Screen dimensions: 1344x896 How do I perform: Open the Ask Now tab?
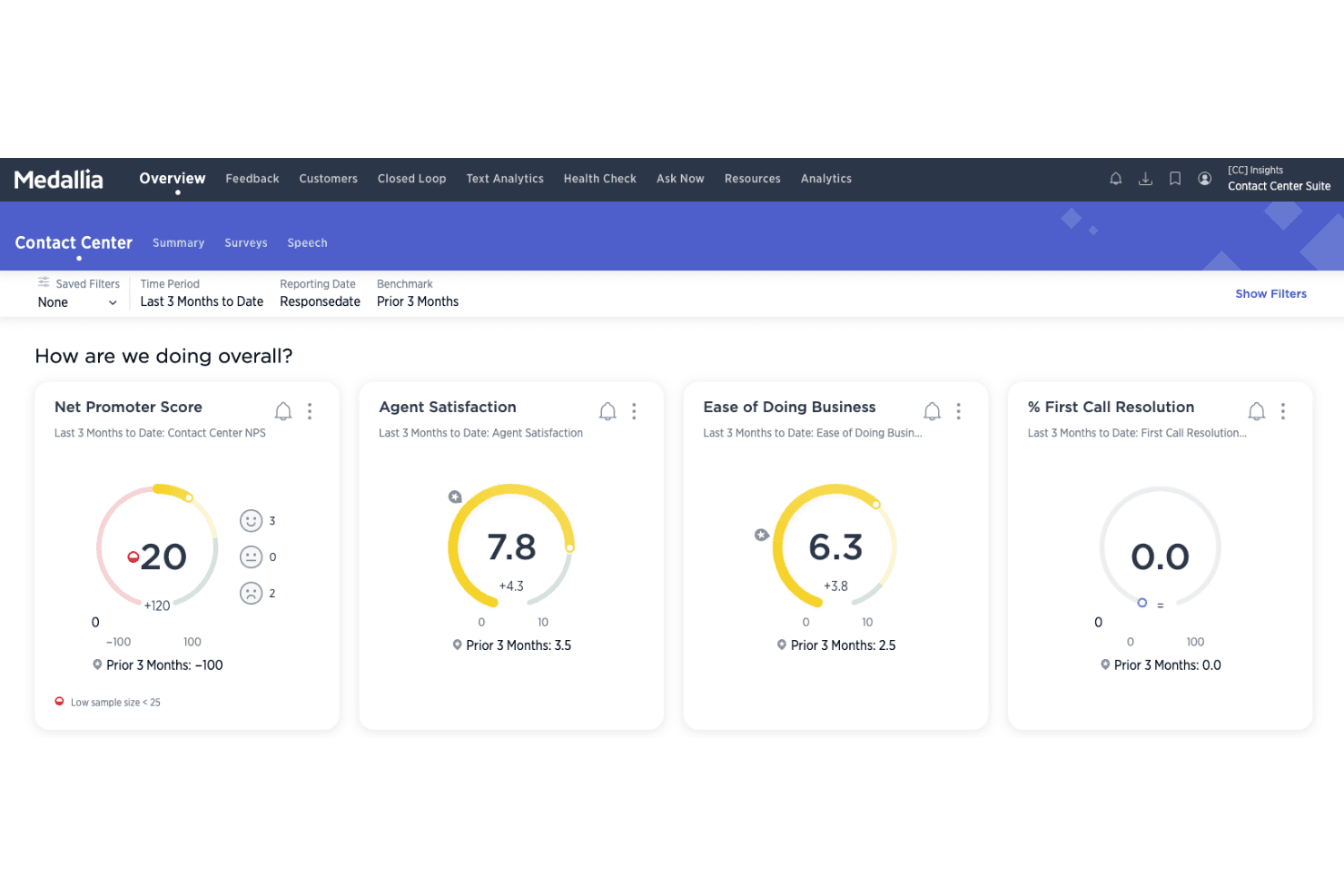(x=680, y=179)
